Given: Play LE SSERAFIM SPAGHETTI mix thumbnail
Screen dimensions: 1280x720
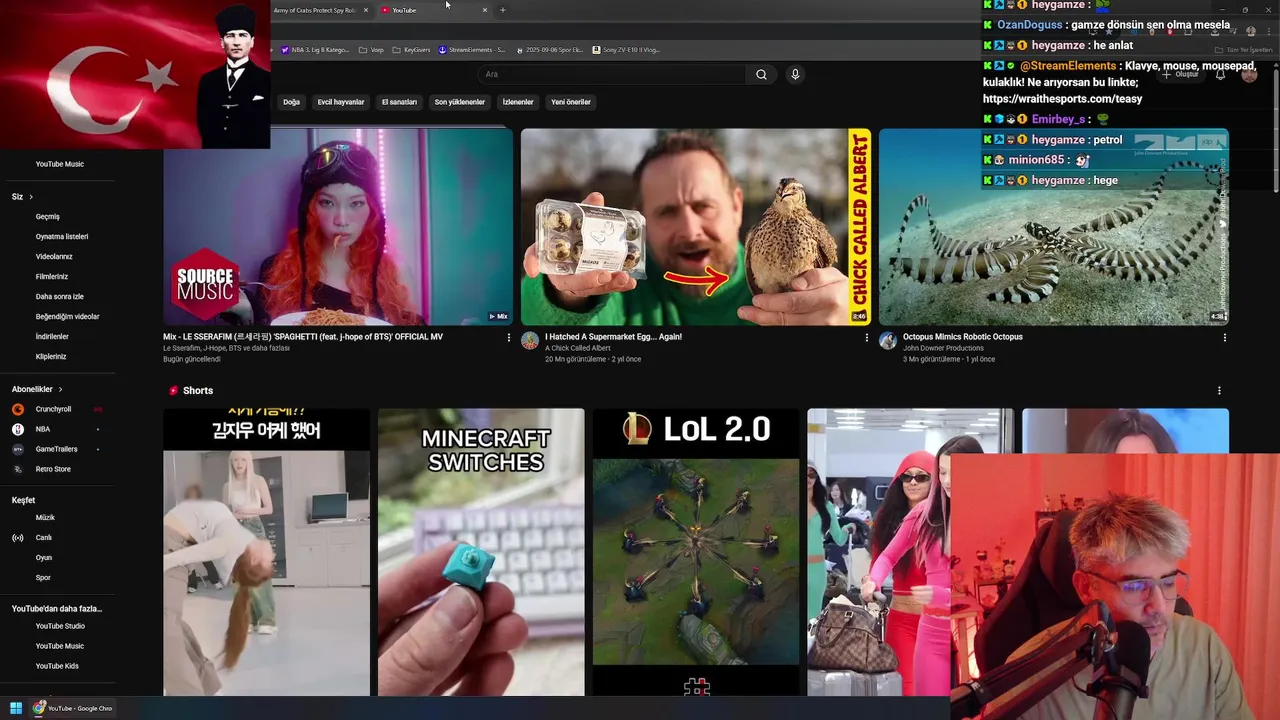Looking at the screenshot, I should pyautogui.click(x=338, y=227).
